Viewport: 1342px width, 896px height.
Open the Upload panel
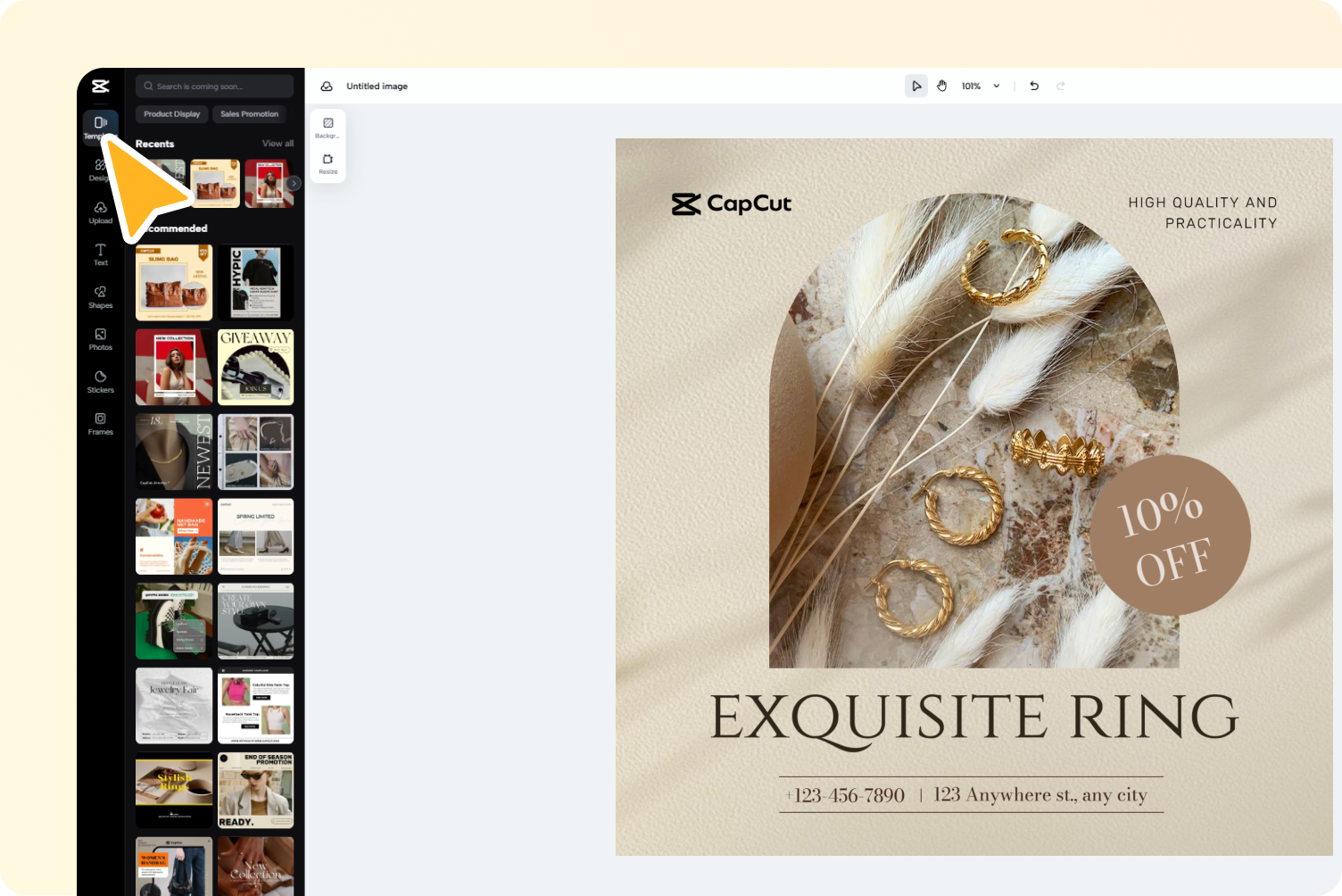click(100, 212)
